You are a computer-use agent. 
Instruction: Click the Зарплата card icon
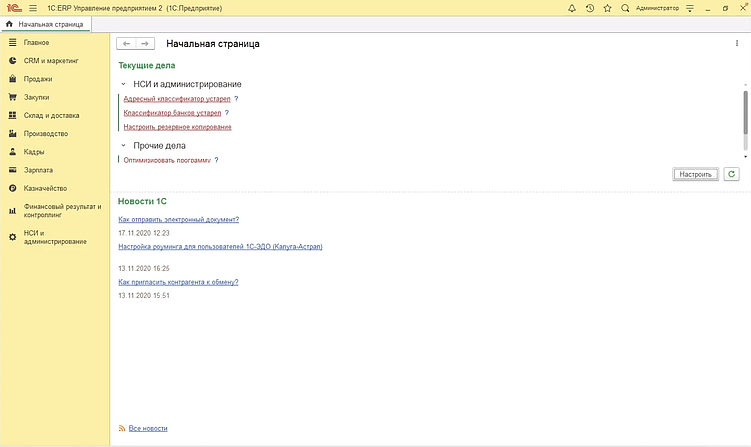13,170
